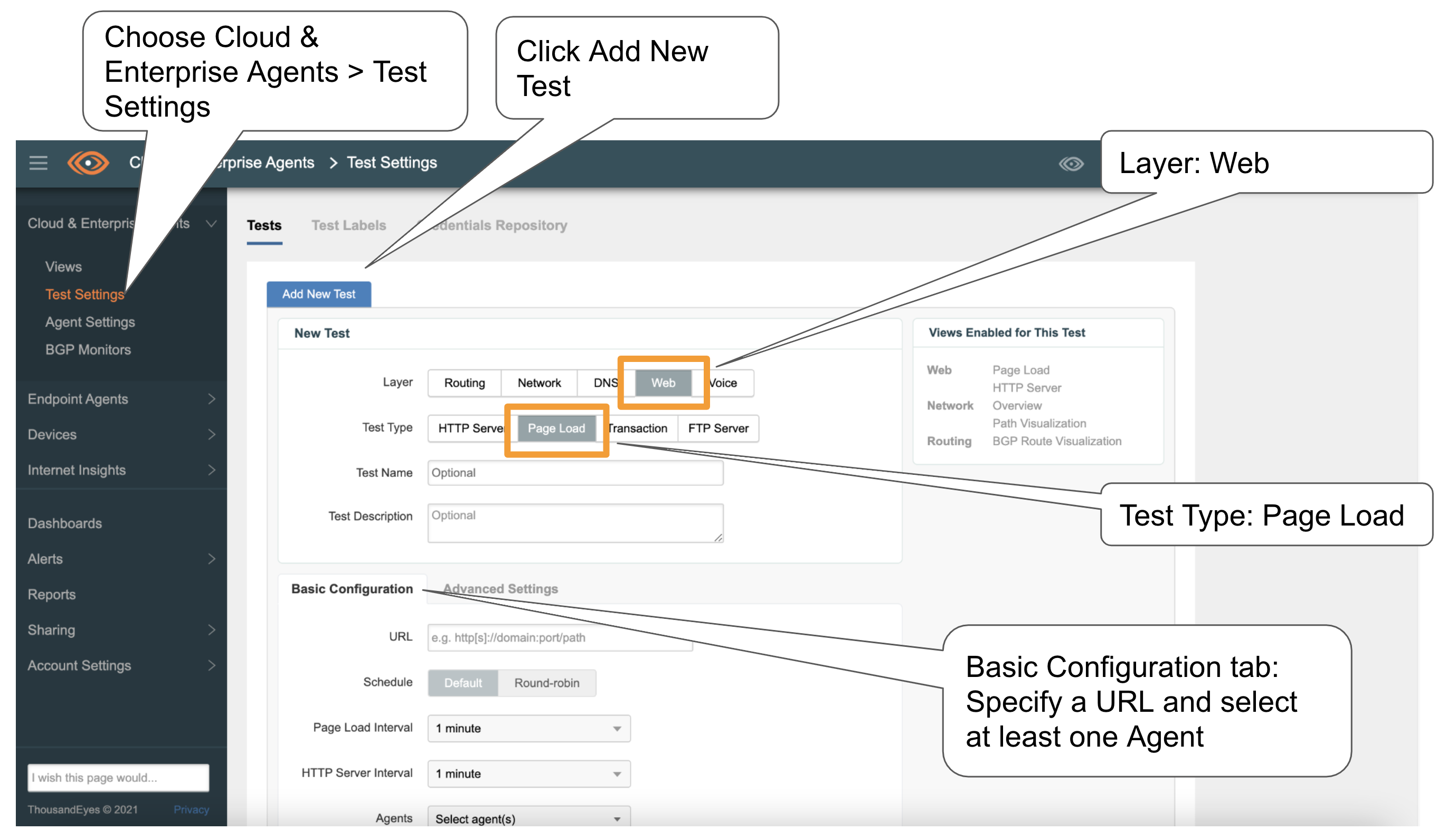This screenshot has width=1456, height=840.
Task: Click the Add New Test button
Action: [x=318, y=294]
